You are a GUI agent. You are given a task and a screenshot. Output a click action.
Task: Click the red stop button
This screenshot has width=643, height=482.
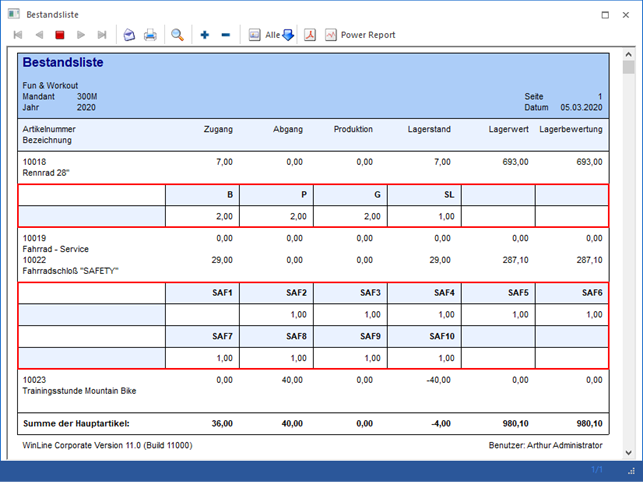coord(60,35)
